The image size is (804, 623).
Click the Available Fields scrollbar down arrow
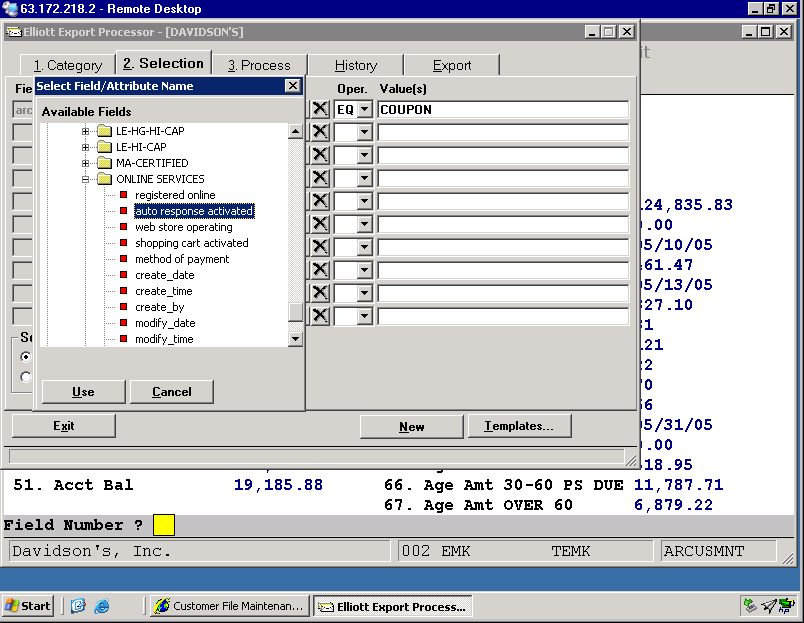click(x=295, y=338)
